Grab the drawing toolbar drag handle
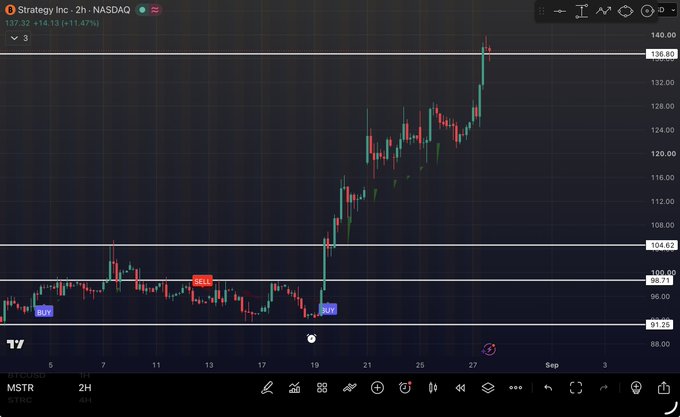 tap(542, 11)
